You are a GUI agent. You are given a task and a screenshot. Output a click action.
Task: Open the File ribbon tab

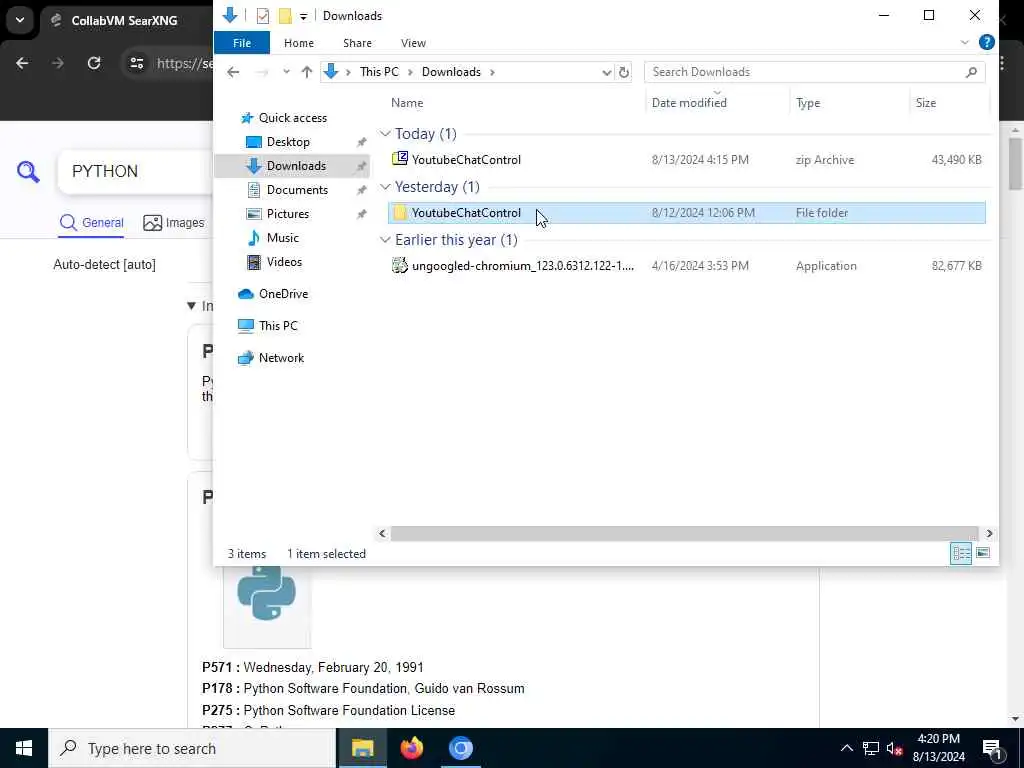tap(242, 43)
